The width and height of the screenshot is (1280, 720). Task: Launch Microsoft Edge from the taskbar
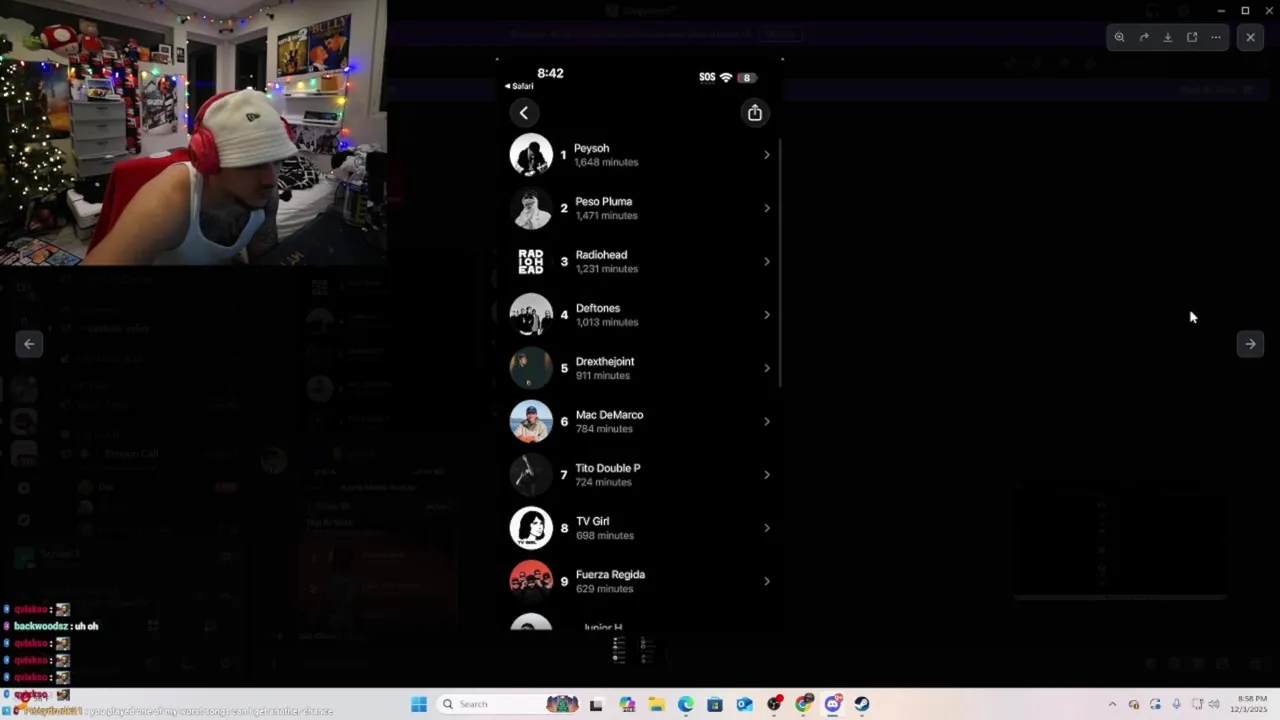pos(685,704)
